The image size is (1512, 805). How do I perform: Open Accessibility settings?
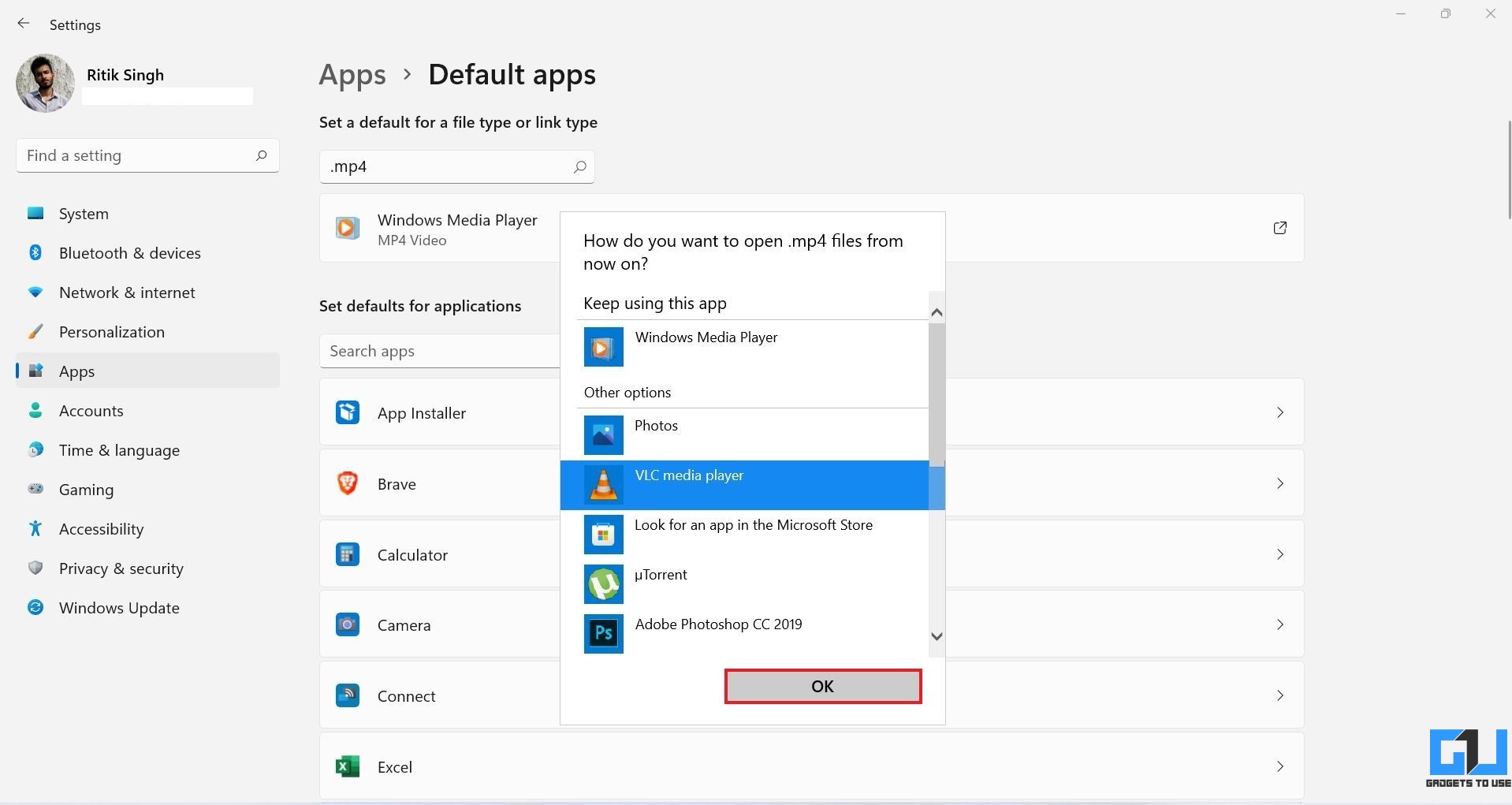(147, 529)
